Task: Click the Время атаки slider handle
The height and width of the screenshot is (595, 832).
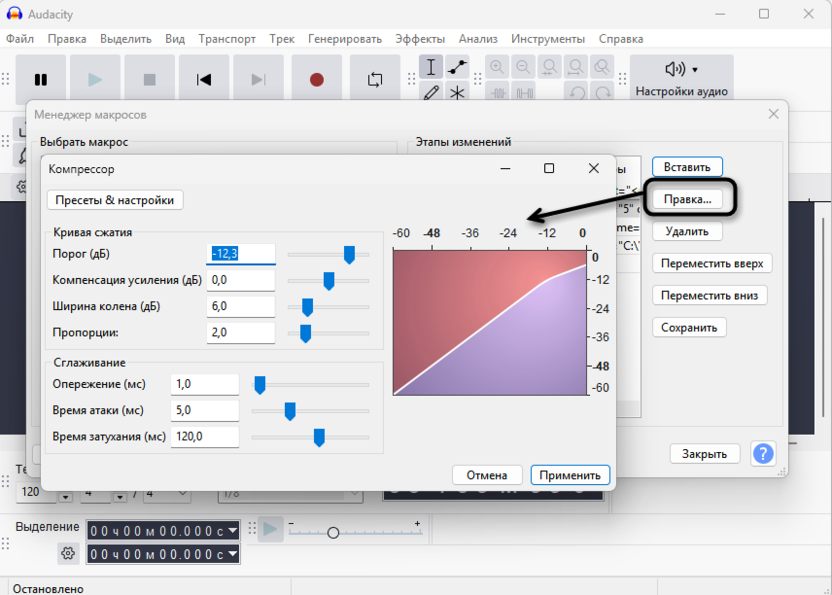Action: [x=290, y=411]
